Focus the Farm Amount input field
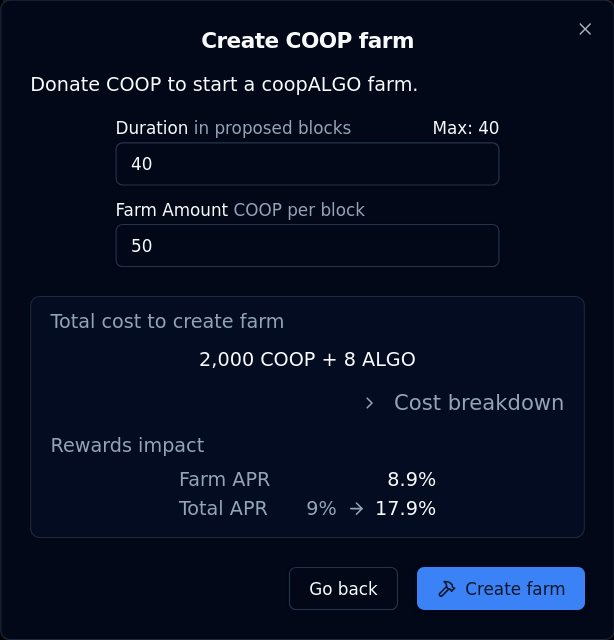Image resolution: width=614 pixels, height=640 pixels. (307, 245)
